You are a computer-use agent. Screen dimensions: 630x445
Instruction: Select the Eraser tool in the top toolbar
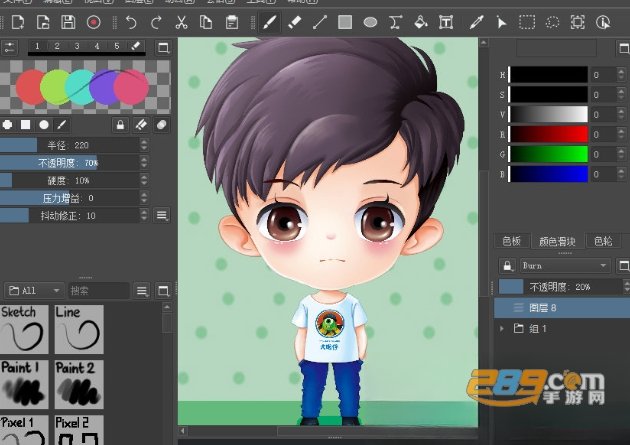[x=295, y=22]
